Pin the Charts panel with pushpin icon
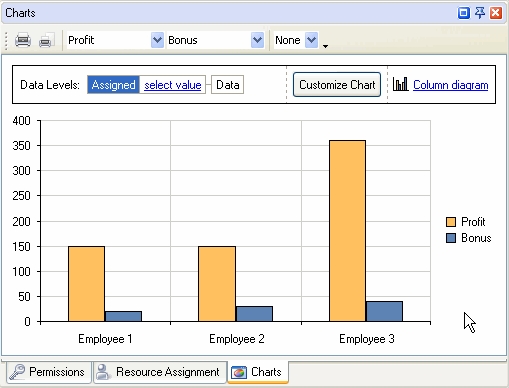Viewport: 509px width, 388px height. click(x=480, y=13)
